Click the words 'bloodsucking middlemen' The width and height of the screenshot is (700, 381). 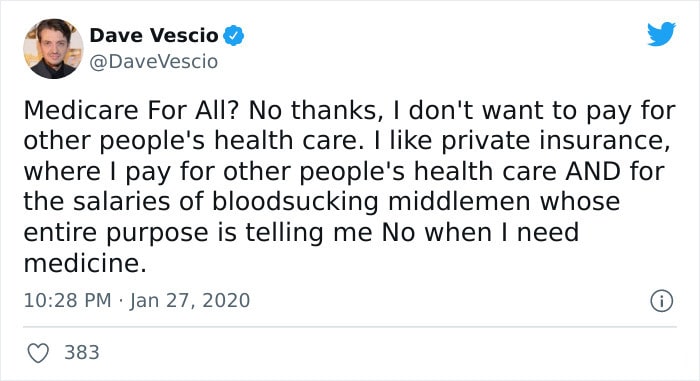371,202
